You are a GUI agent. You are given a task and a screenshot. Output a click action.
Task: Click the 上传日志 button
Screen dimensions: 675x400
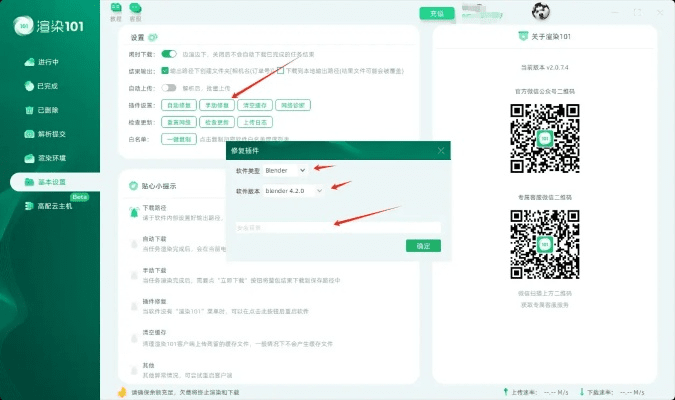(255, 122)
